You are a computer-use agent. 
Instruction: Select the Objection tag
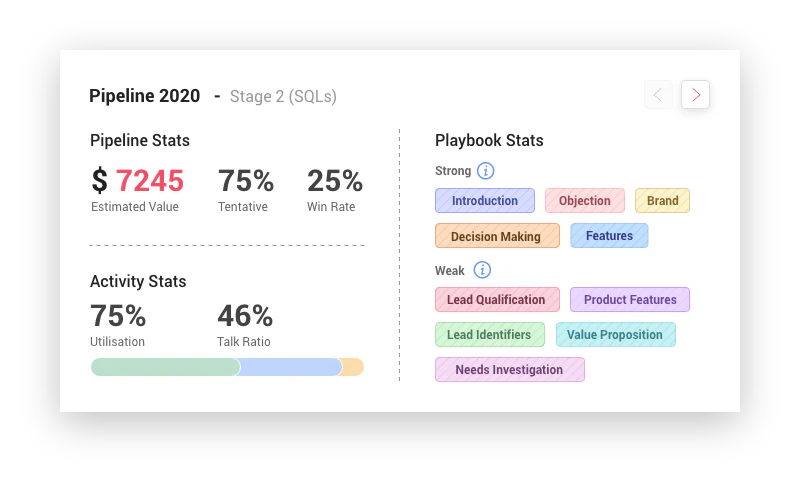click(585, 201)
